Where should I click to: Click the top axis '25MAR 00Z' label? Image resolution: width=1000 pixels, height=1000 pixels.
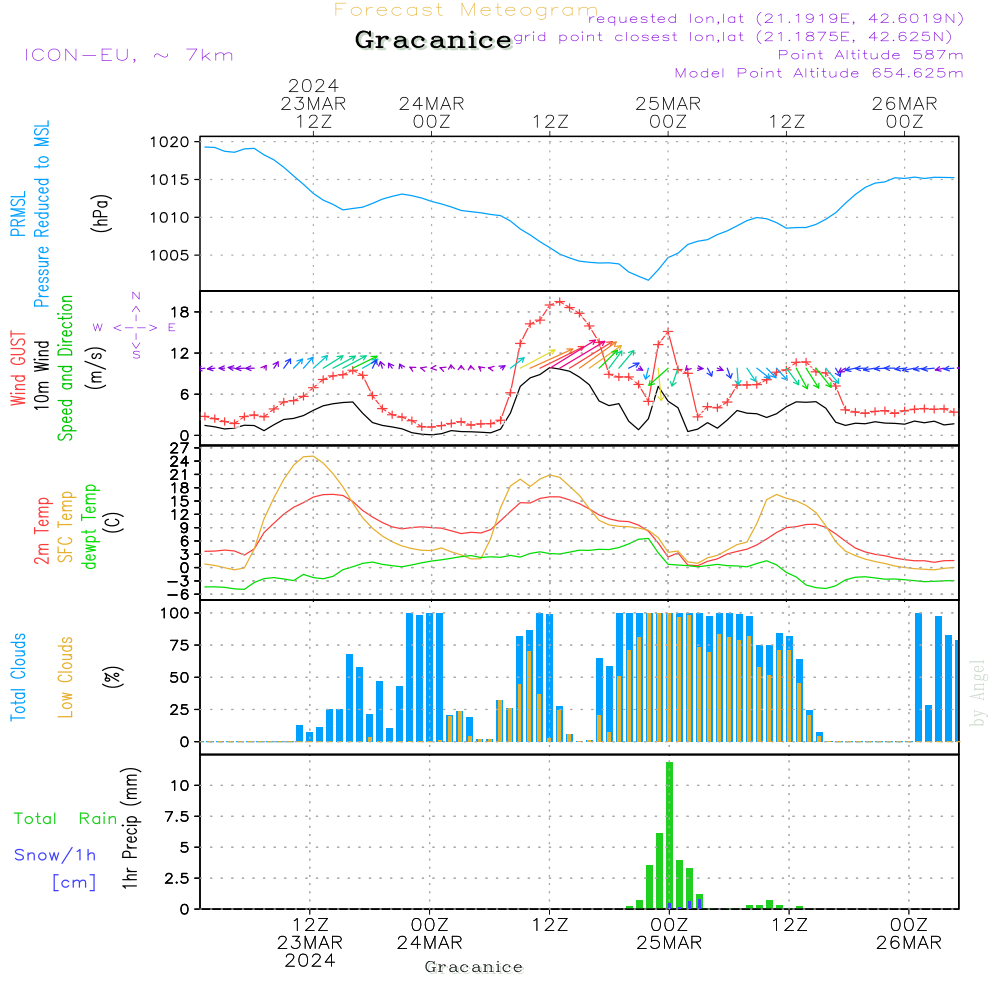668,112
